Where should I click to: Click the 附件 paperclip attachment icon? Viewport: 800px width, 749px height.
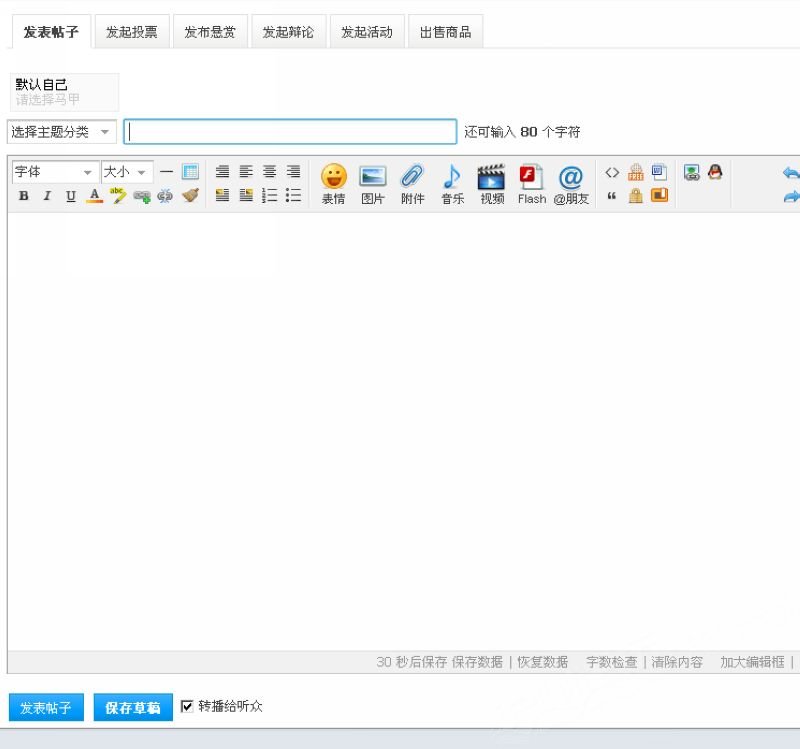coord(412,183)
